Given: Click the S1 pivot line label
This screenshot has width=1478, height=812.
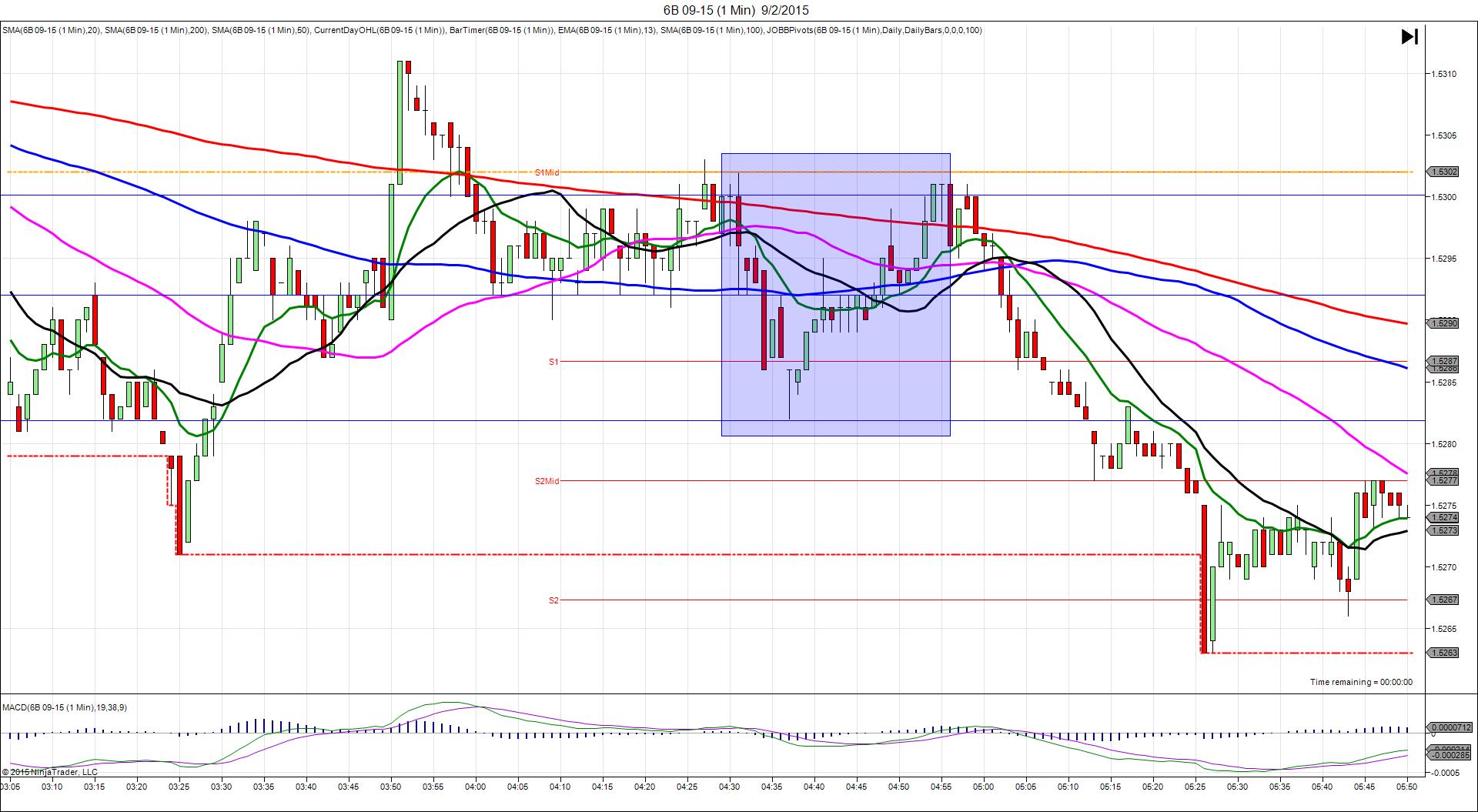Looking at the screenshot, I should (553, 362).
